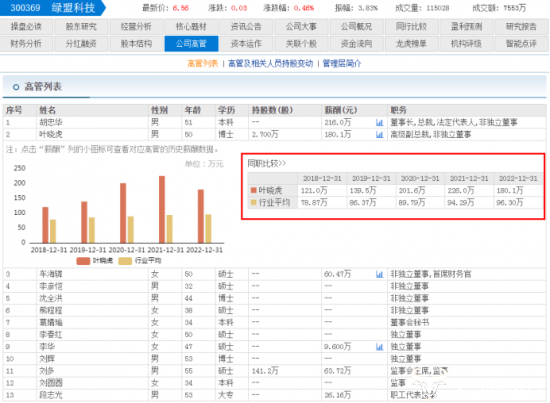This screenshot has width=550, height=403.
Task: Go to 高管及相关人员持股变动 link
Action: 270,63
